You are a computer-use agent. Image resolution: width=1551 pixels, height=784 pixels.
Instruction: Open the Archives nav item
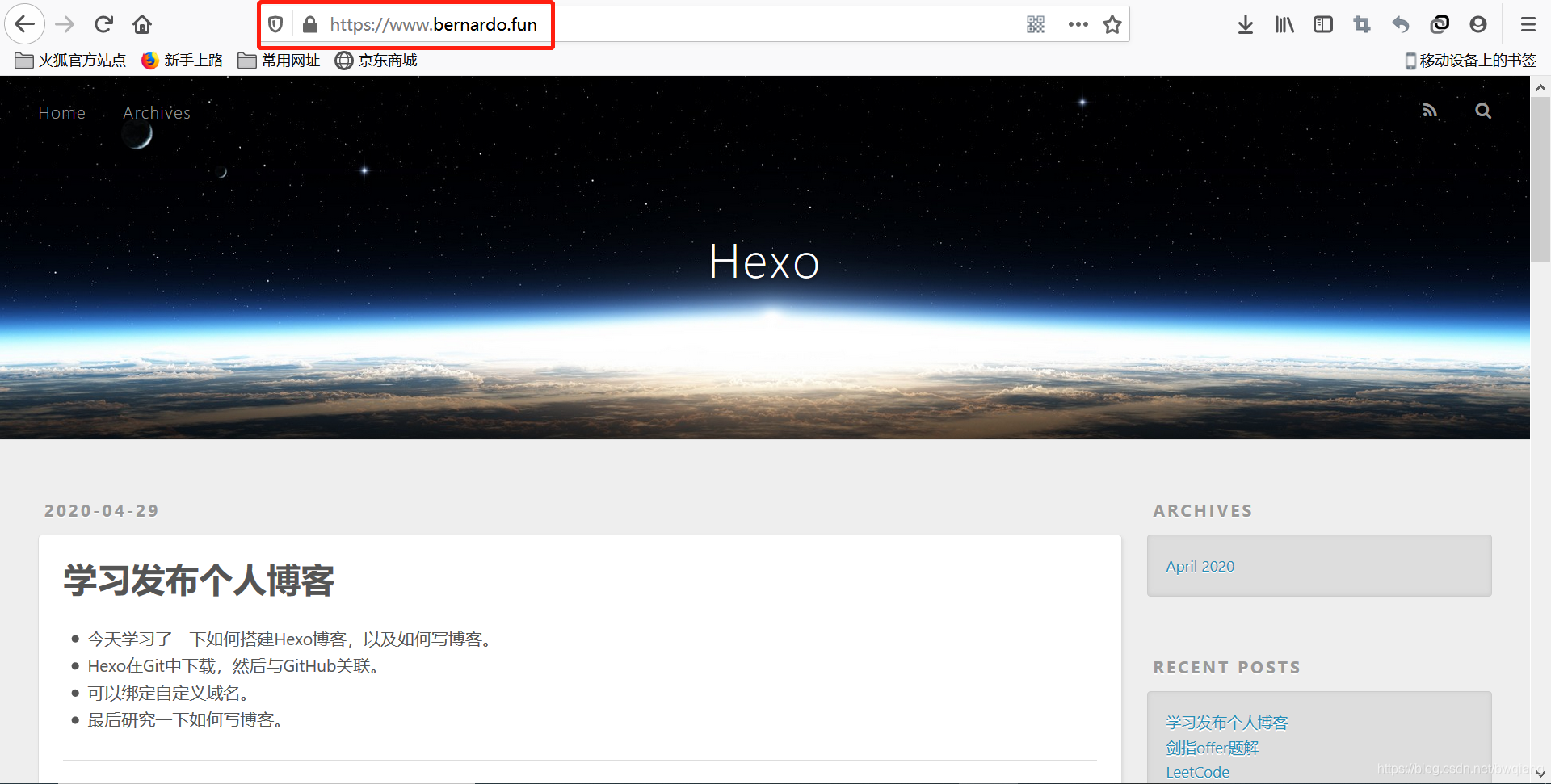[157, 113]
